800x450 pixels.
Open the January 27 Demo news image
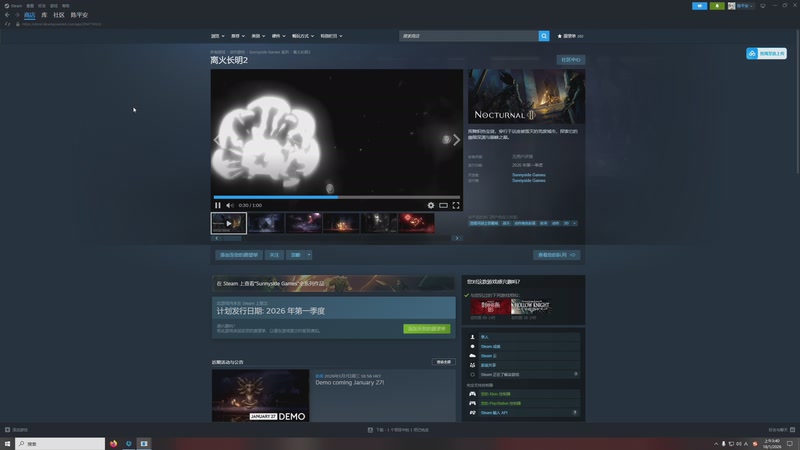point(261,395)
